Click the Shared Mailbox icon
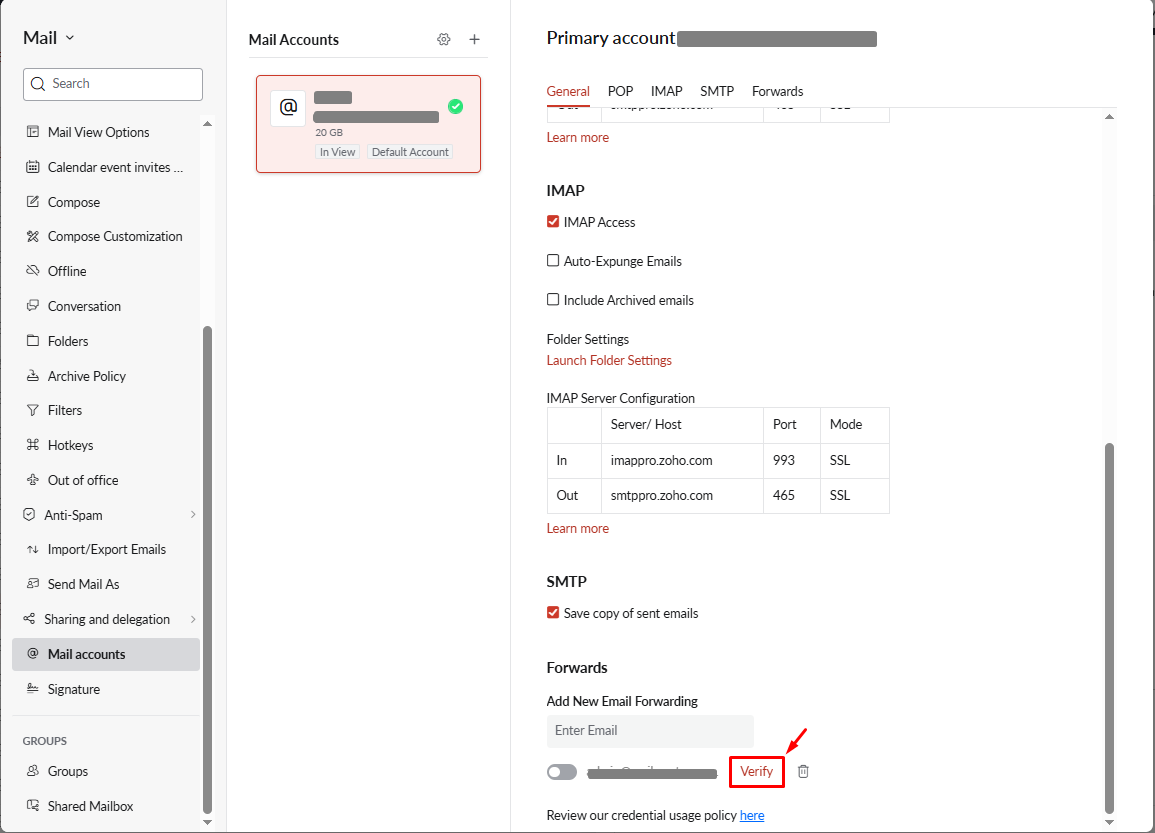This screenshot has width=1155, height=833. (32, 806)
